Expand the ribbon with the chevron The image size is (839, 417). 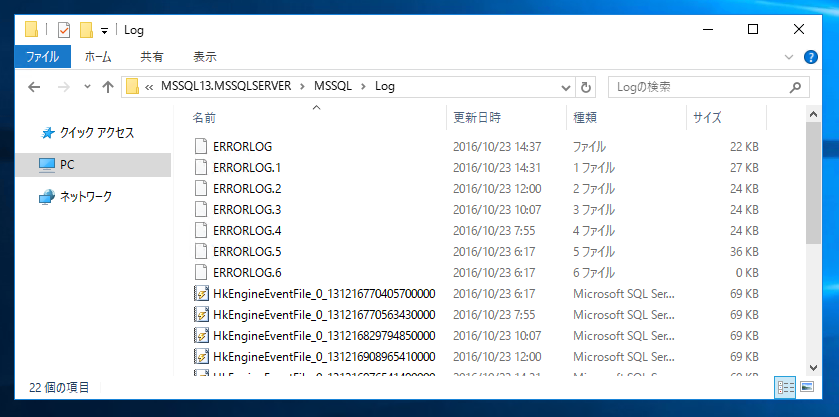click(789, 57)
